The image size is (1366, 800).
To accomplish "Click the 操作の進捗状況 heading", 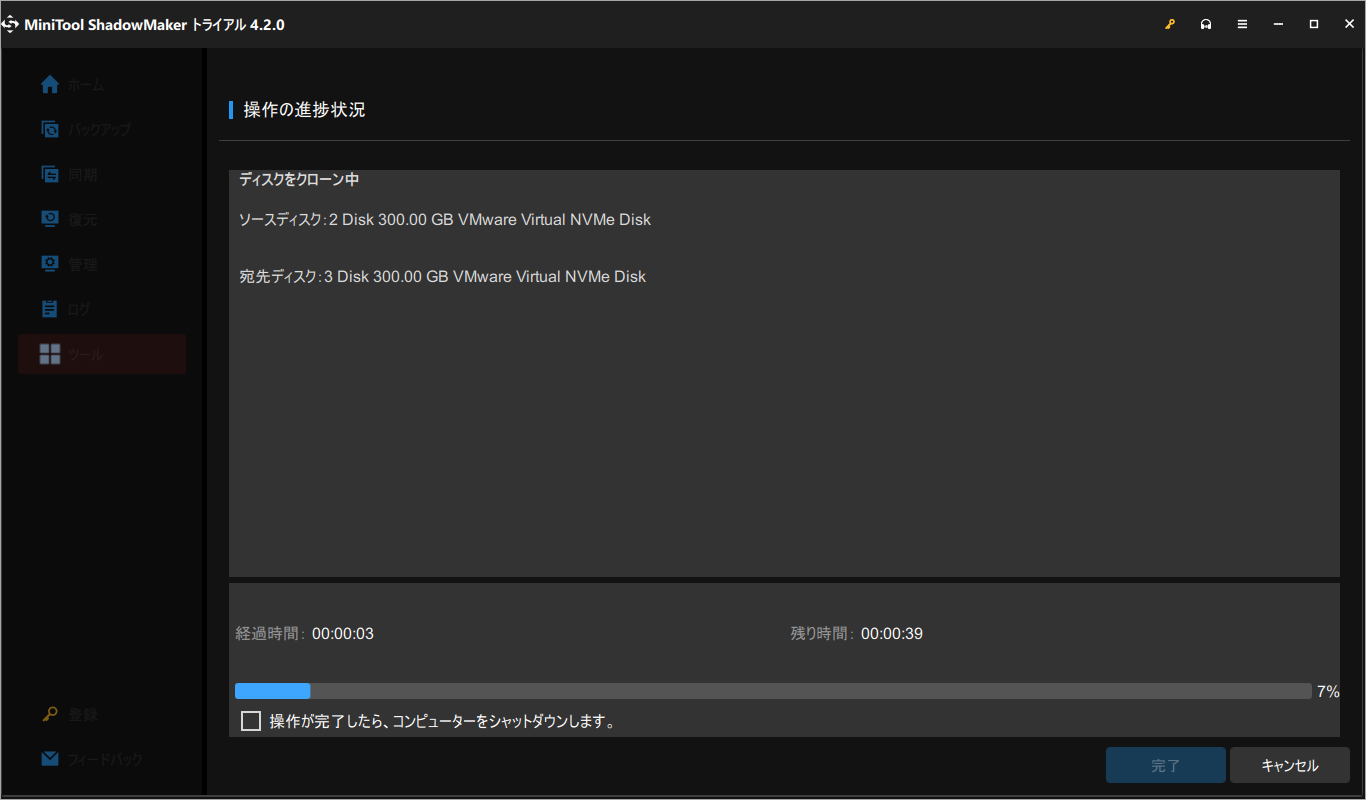I will [305, 110].
